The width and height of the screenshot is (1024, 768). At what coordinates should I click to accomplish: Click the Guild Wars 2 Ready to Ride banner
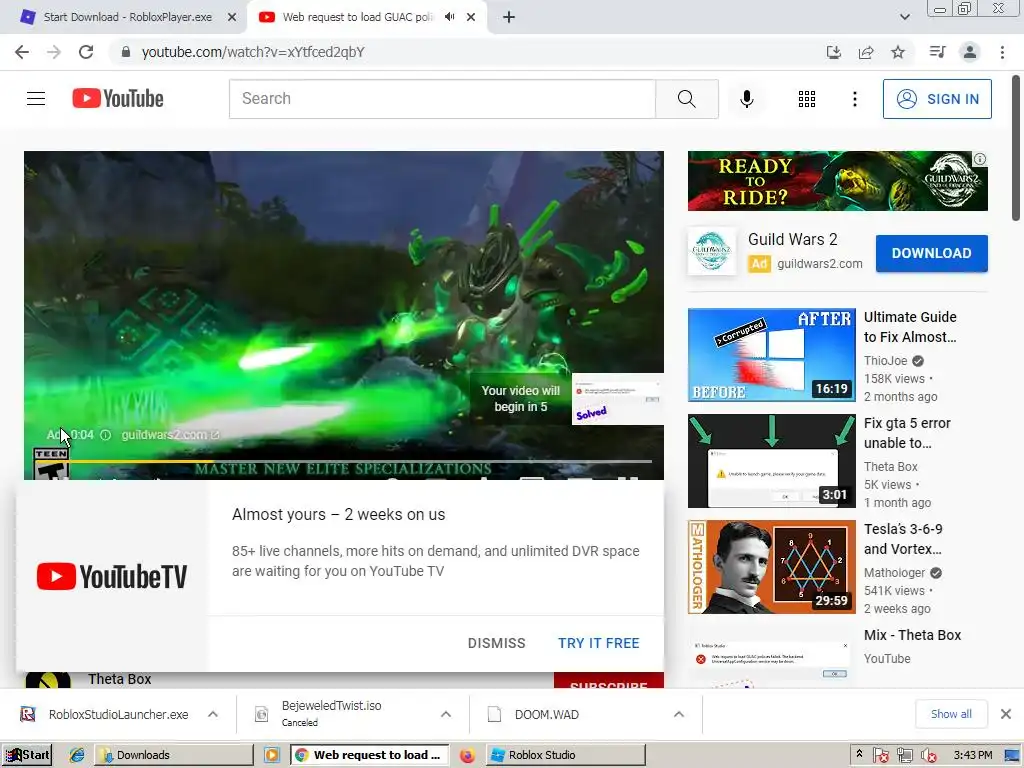point(837,181)
